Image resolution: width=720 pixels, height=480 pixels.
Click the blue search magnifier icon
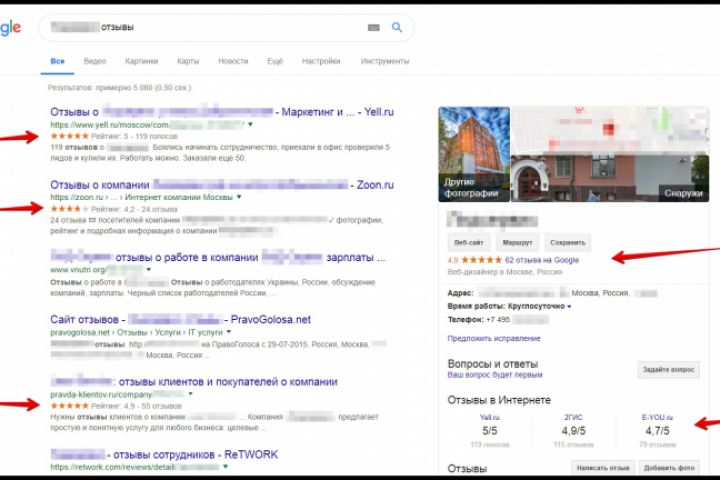tap(397, 28)
